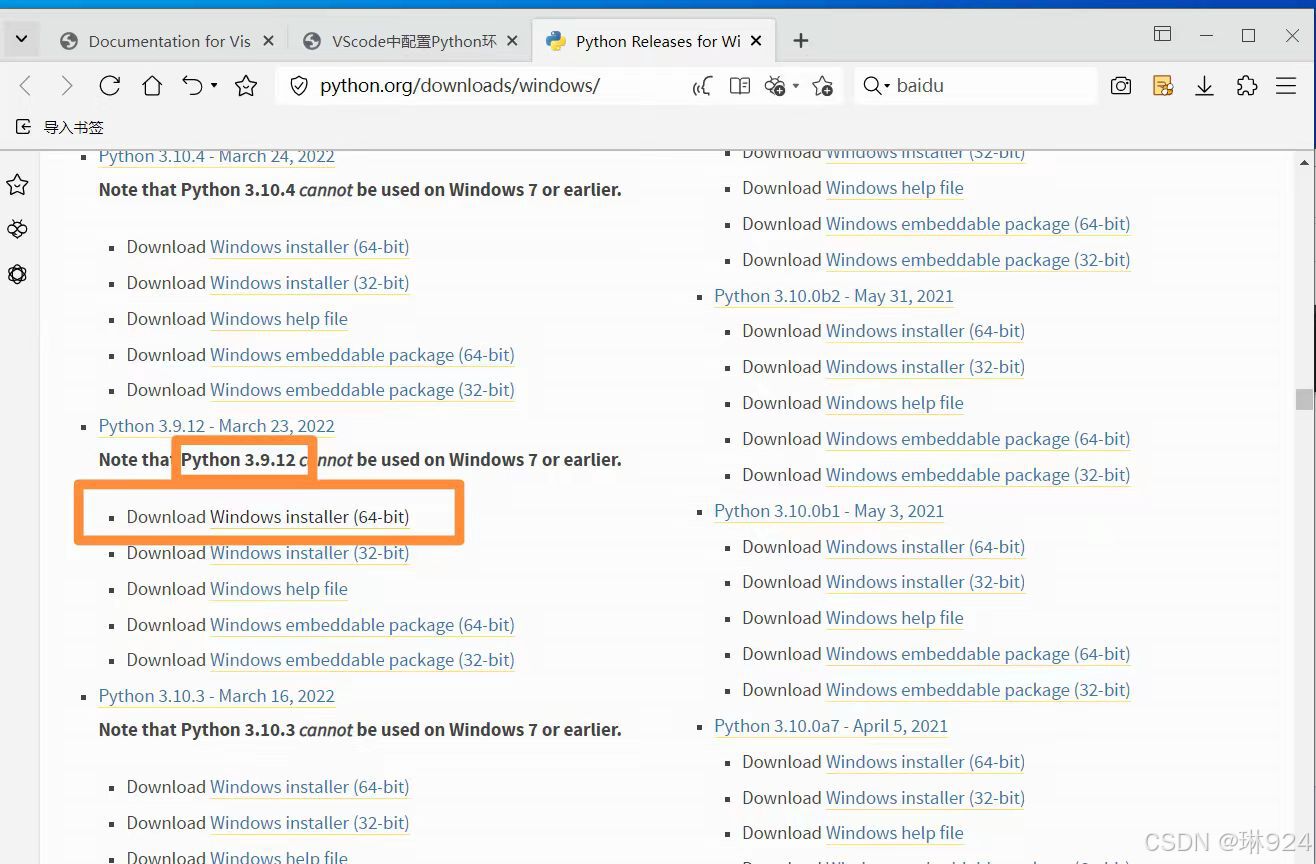Expand the bee extension icon's dropdown arrow
The height and width of the screenshot is (864, 1316).
coord(795,87)
